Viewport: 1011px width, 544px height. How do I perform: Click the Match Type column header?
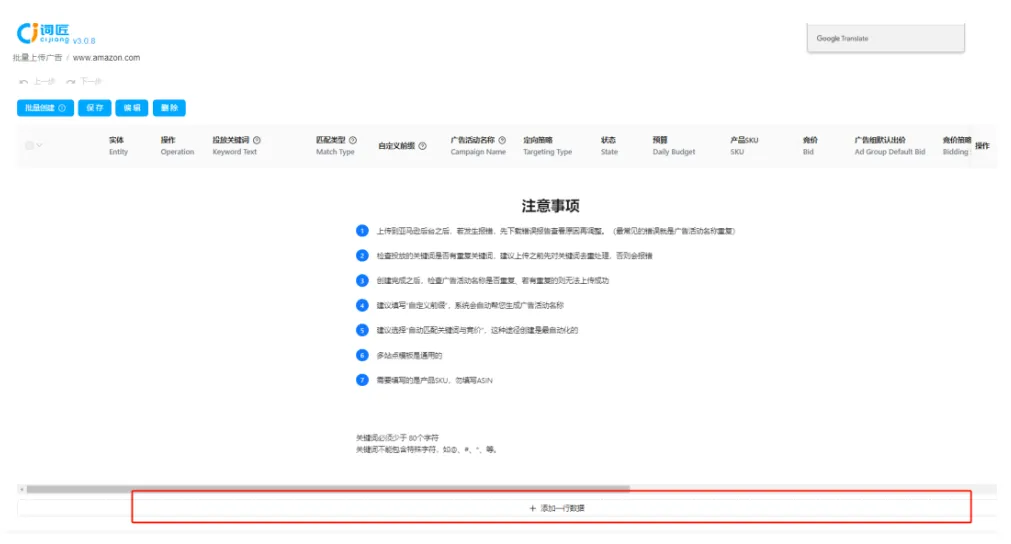point(335,146)
